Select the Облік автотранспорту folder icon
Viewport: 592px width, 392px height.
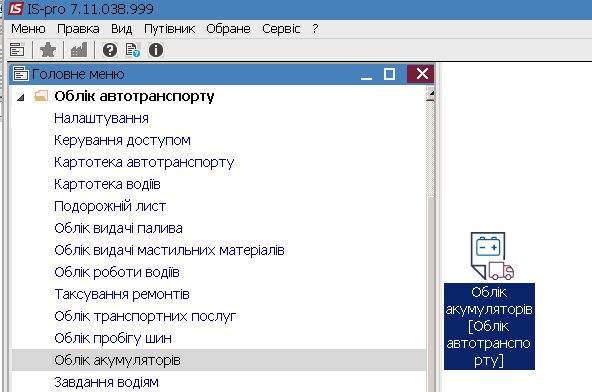point(41,96)
